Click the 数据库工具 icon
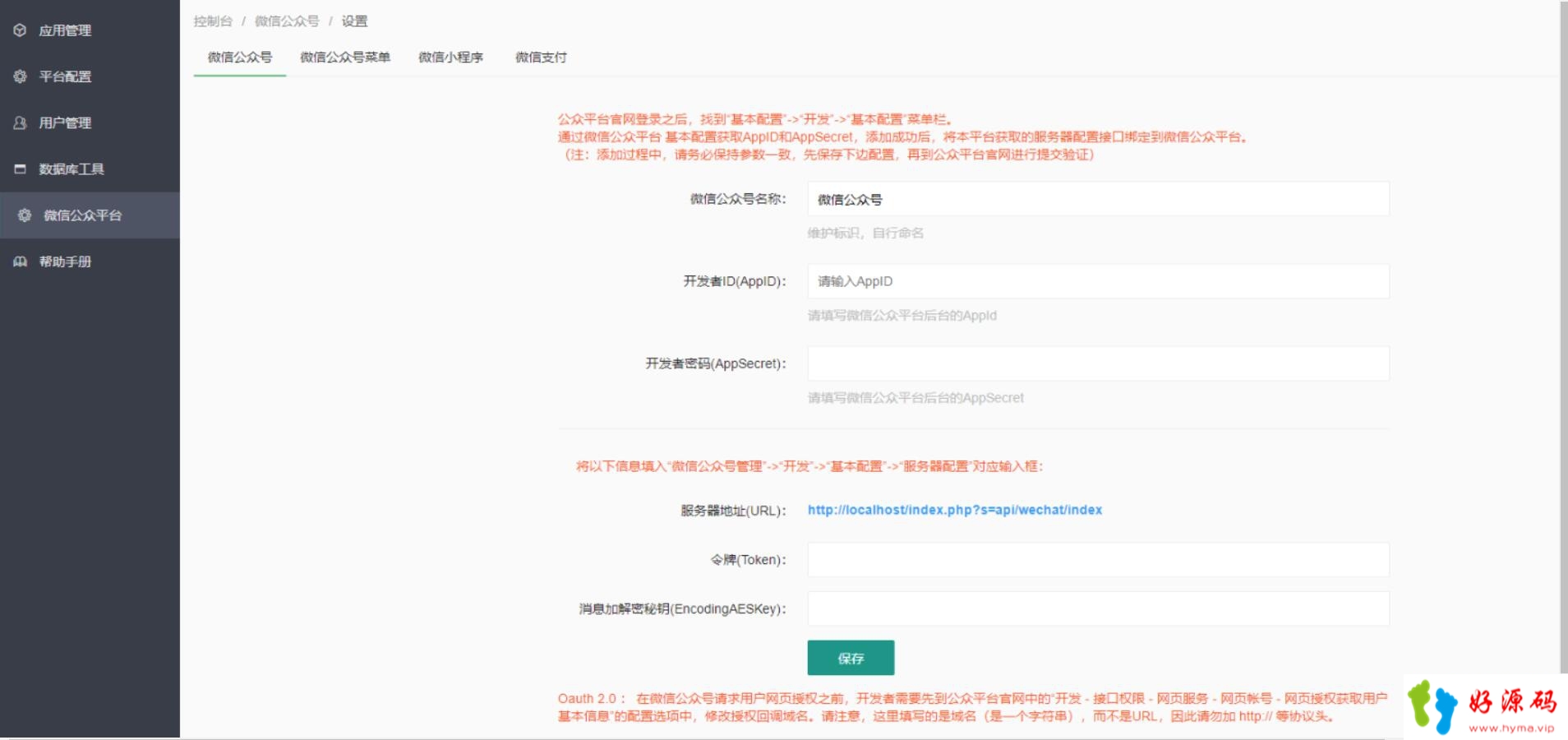Image resolution: width=1568 pixels, height=740 pixels. (20, 169)
